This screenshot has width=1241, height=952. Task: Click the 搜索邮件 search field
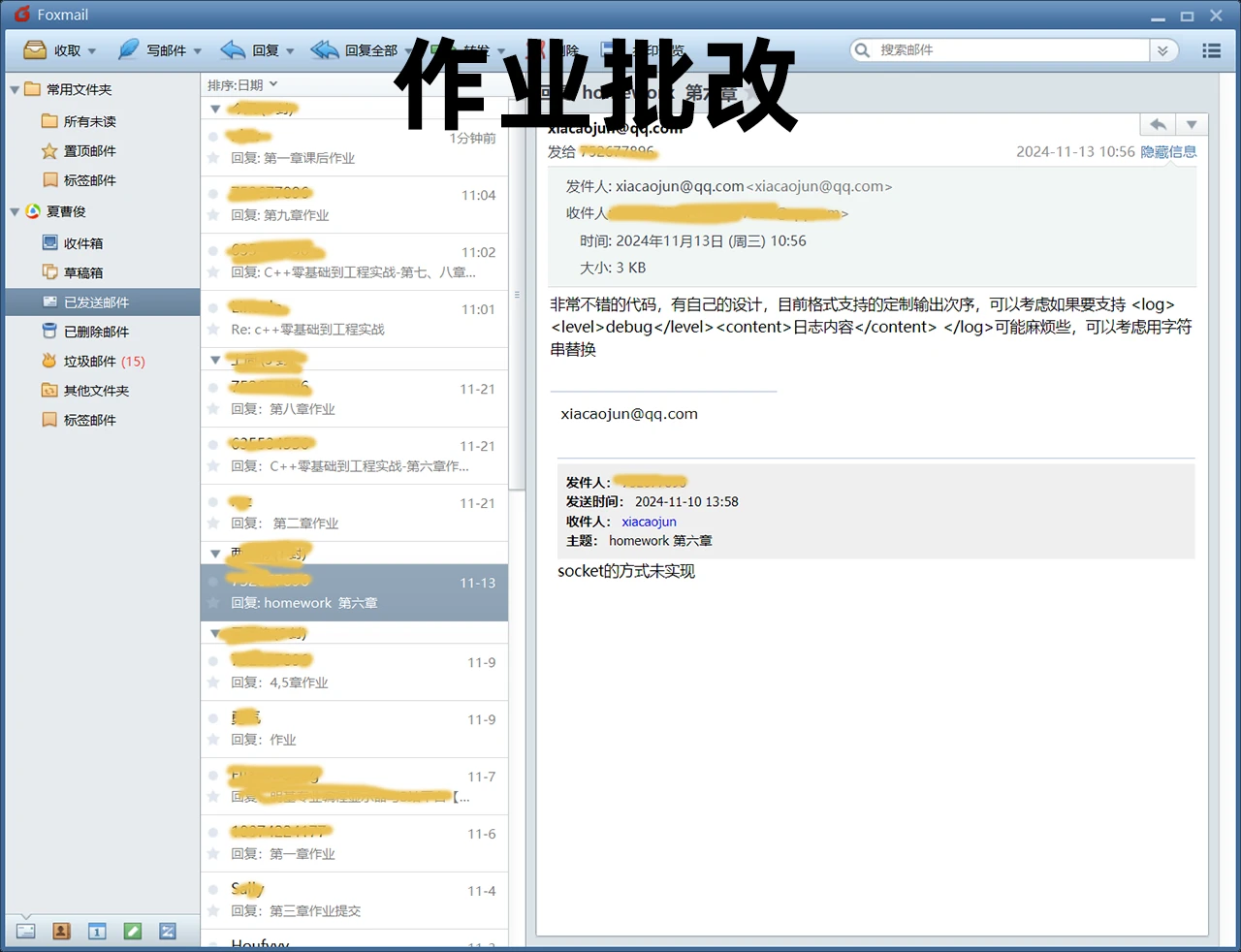click(x=1008, y=50)
